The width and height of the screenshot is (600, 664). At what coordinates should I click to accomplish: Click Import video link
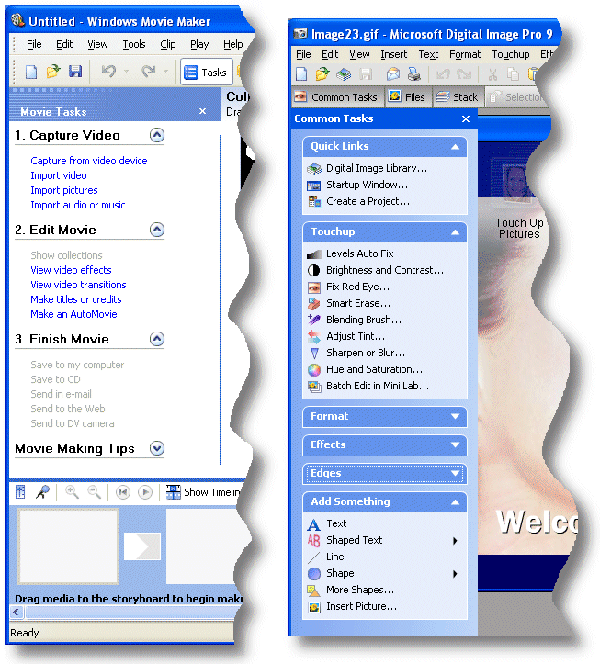click(x=58, y=175)
